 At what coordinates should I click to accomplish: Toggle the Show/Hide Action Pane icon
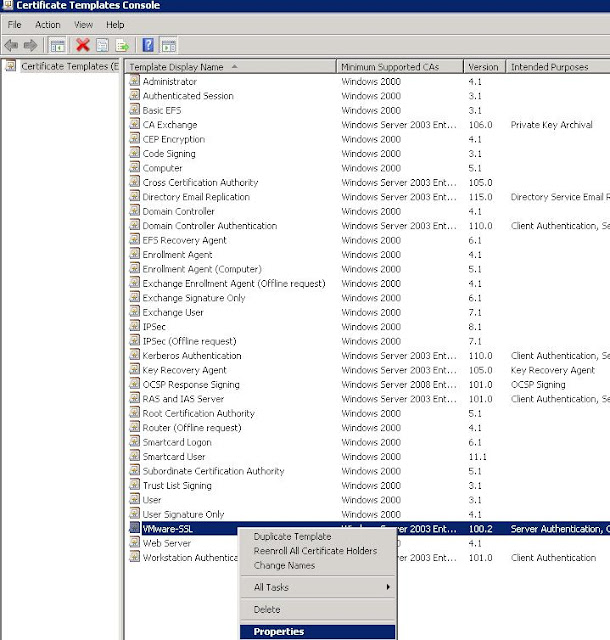(x=169, y=45)
